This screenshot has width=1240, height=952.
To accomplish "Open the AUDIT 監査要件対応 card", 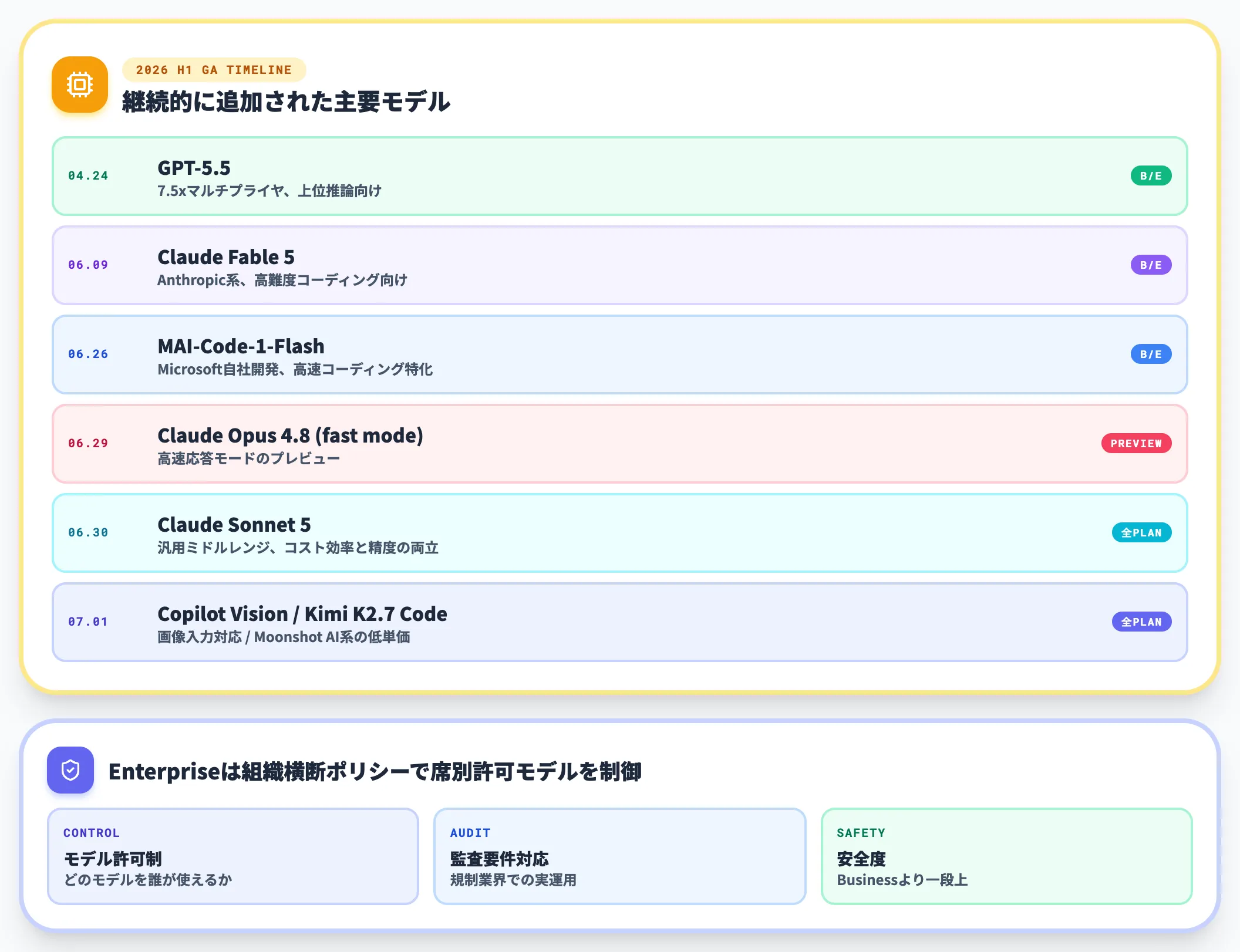I will click(x=620, y=856).
